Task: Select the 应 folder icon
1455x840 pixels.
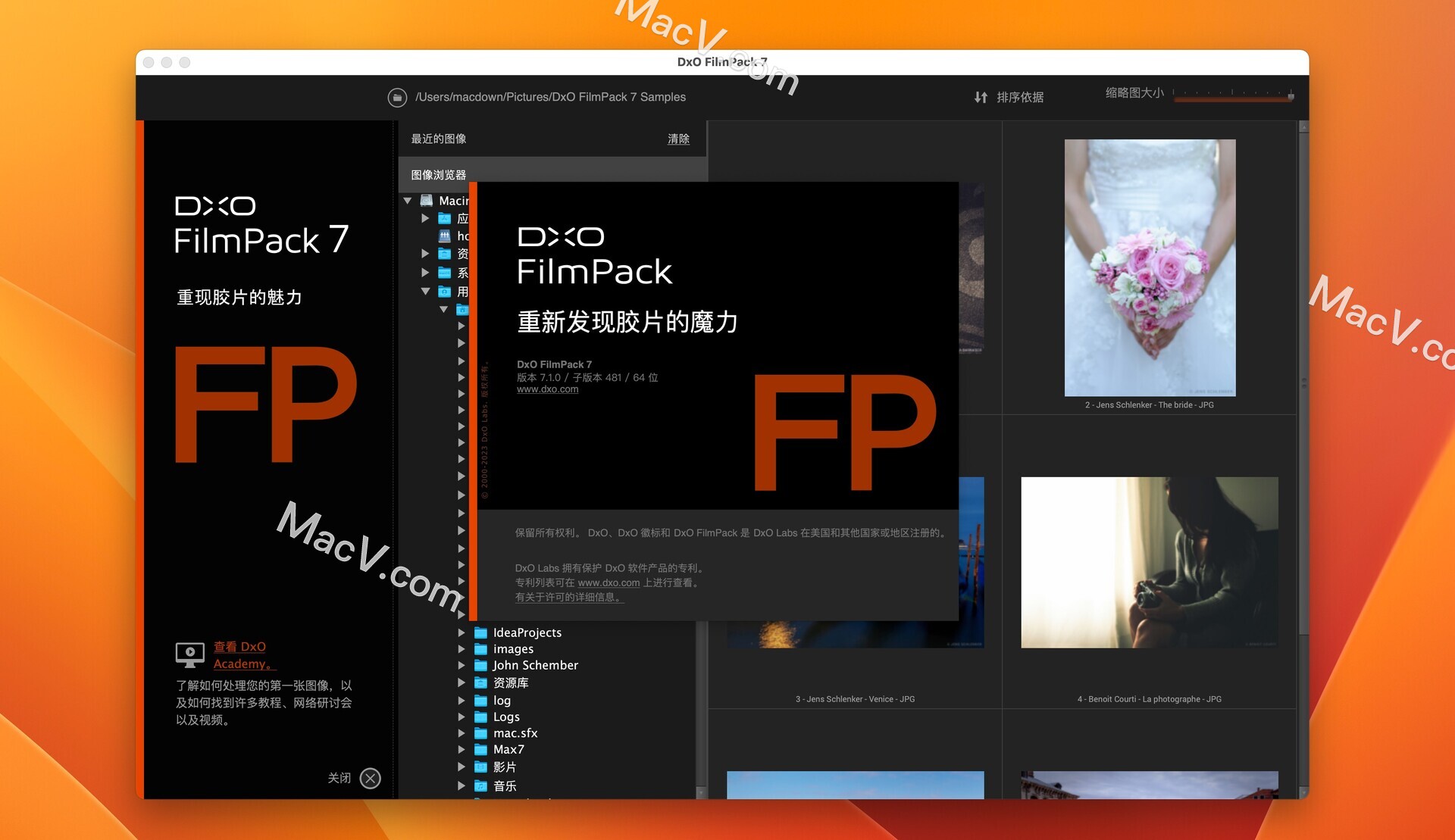Action: 445,218
